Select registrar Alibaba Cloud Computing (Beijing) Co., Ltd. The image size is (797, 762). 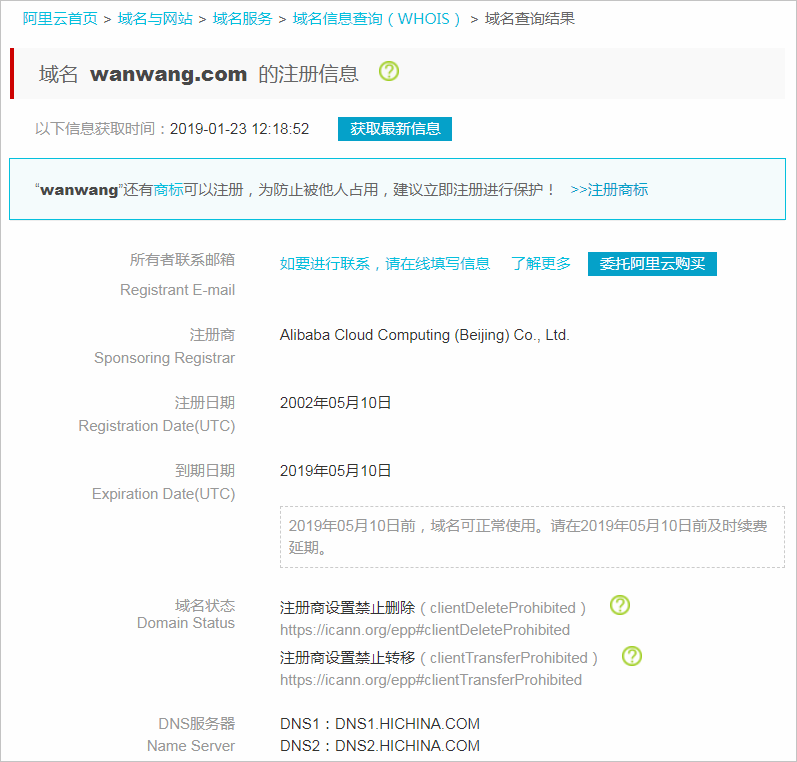point(424,335)
